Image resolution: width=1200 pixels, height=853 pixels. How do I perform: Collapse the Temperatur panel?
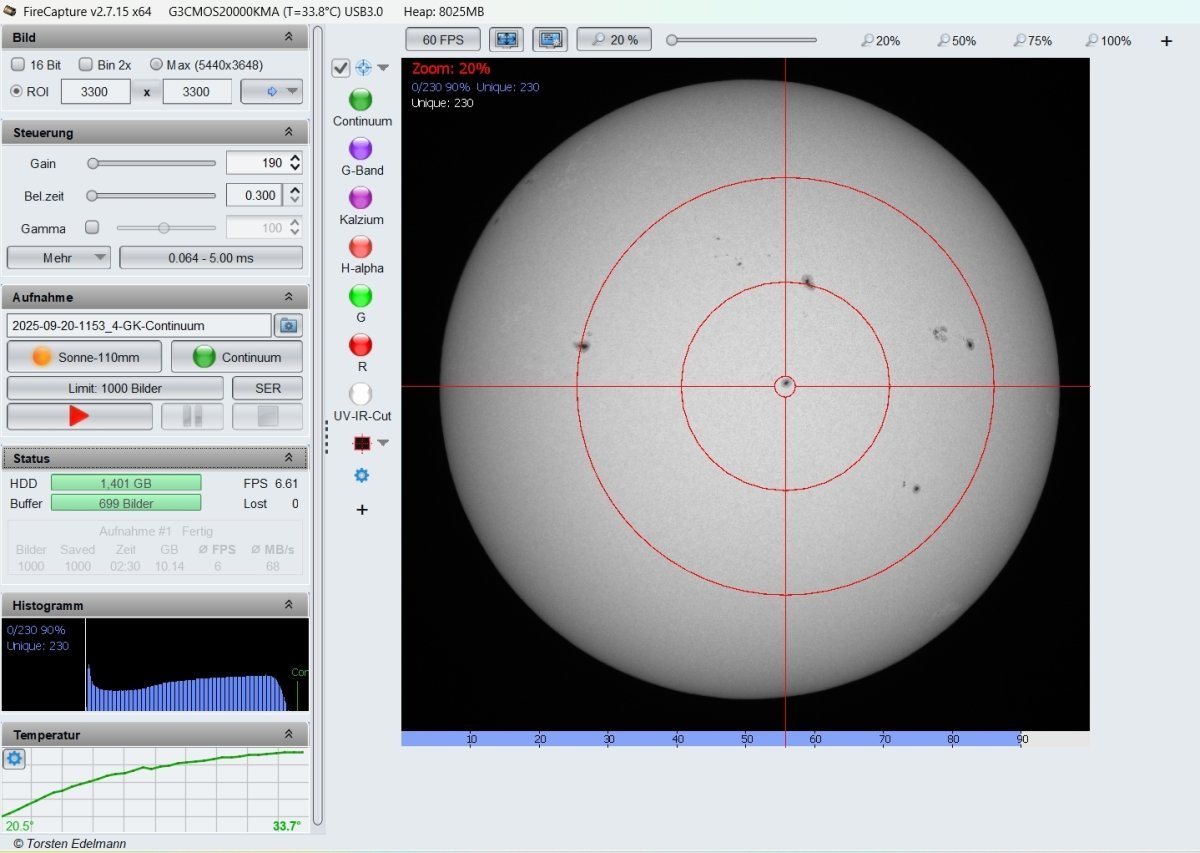point(289,735)
